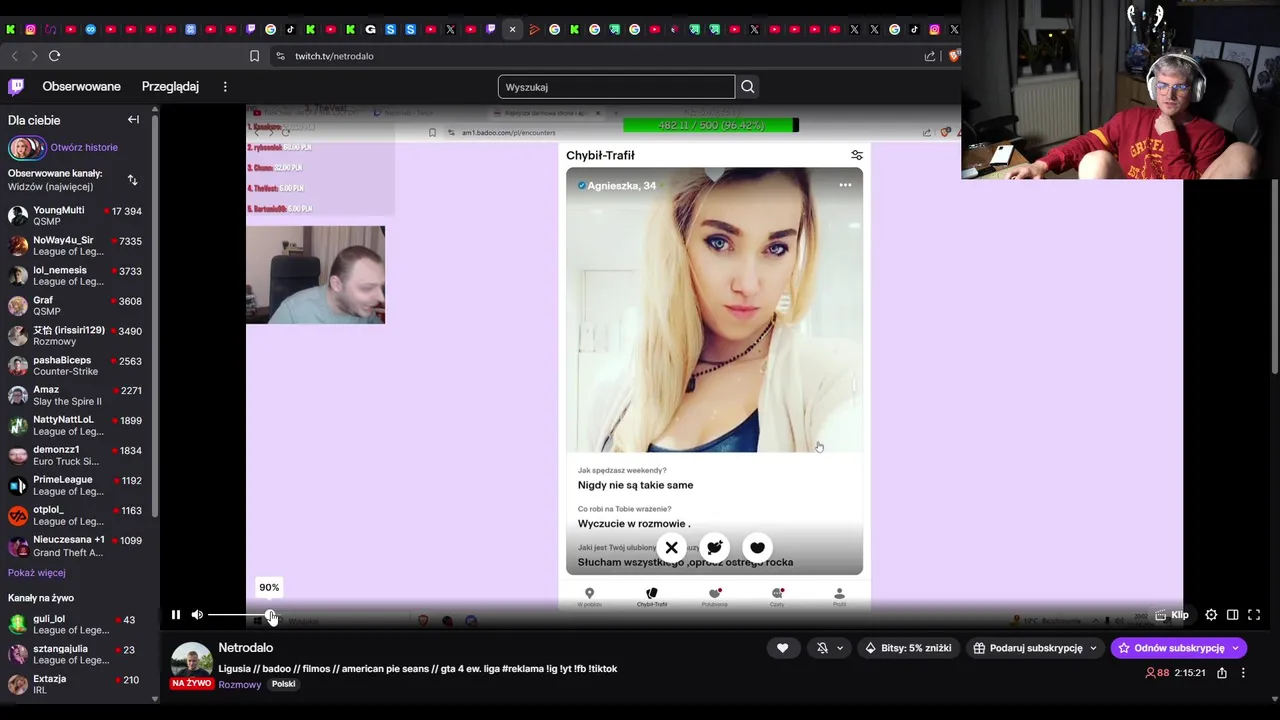1280x720 pixels.
Task: Bookmark this page in browser
Action: click(x=254, y=56)
